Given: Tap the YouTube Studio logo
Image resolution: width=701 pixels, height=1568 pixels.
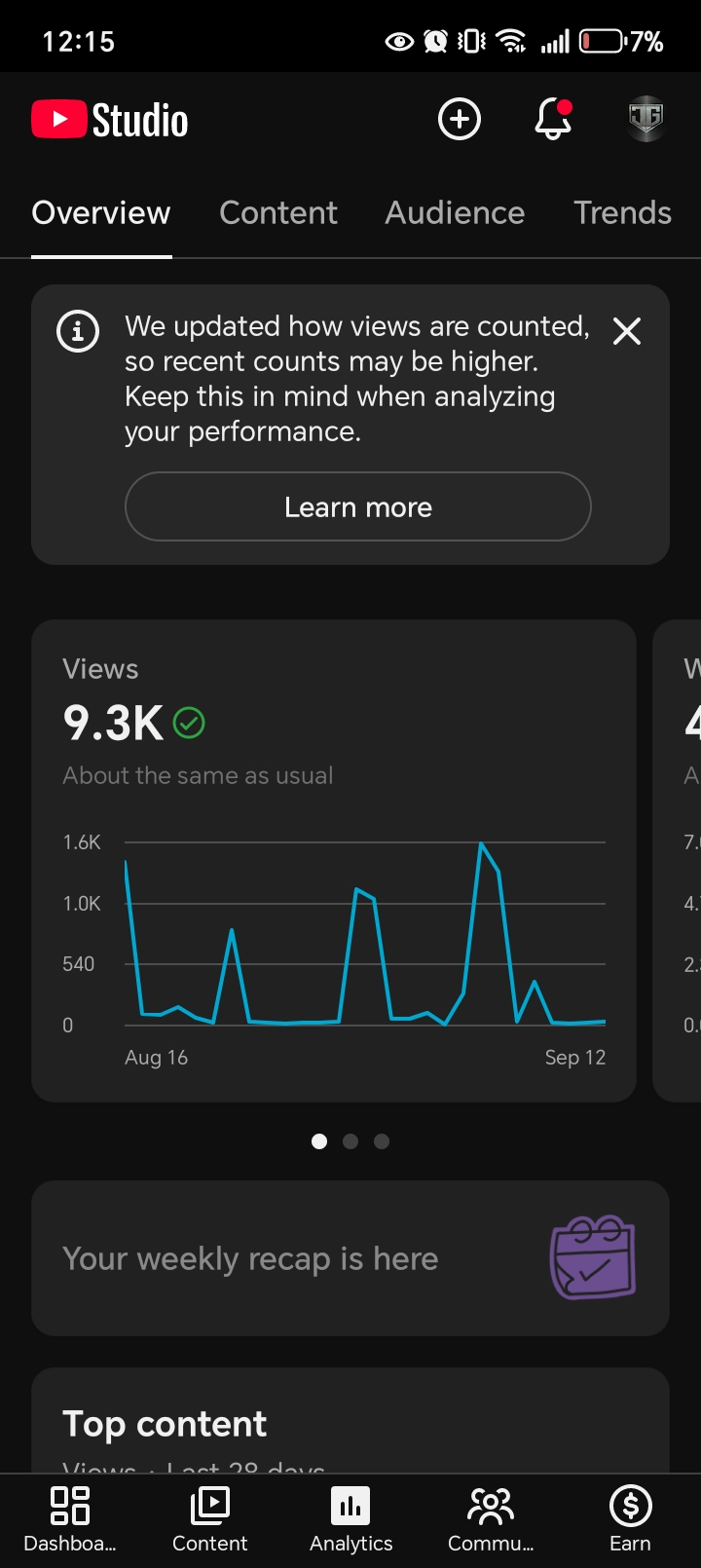Looking at the screenshot, I should click(x=110, y=120).
